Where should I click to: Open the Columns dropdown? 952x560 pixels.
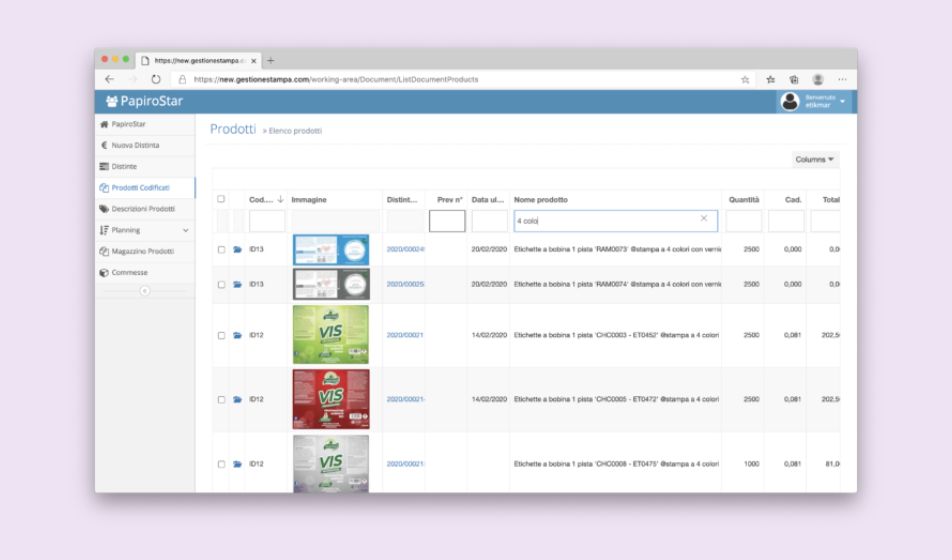click(814, 160)
